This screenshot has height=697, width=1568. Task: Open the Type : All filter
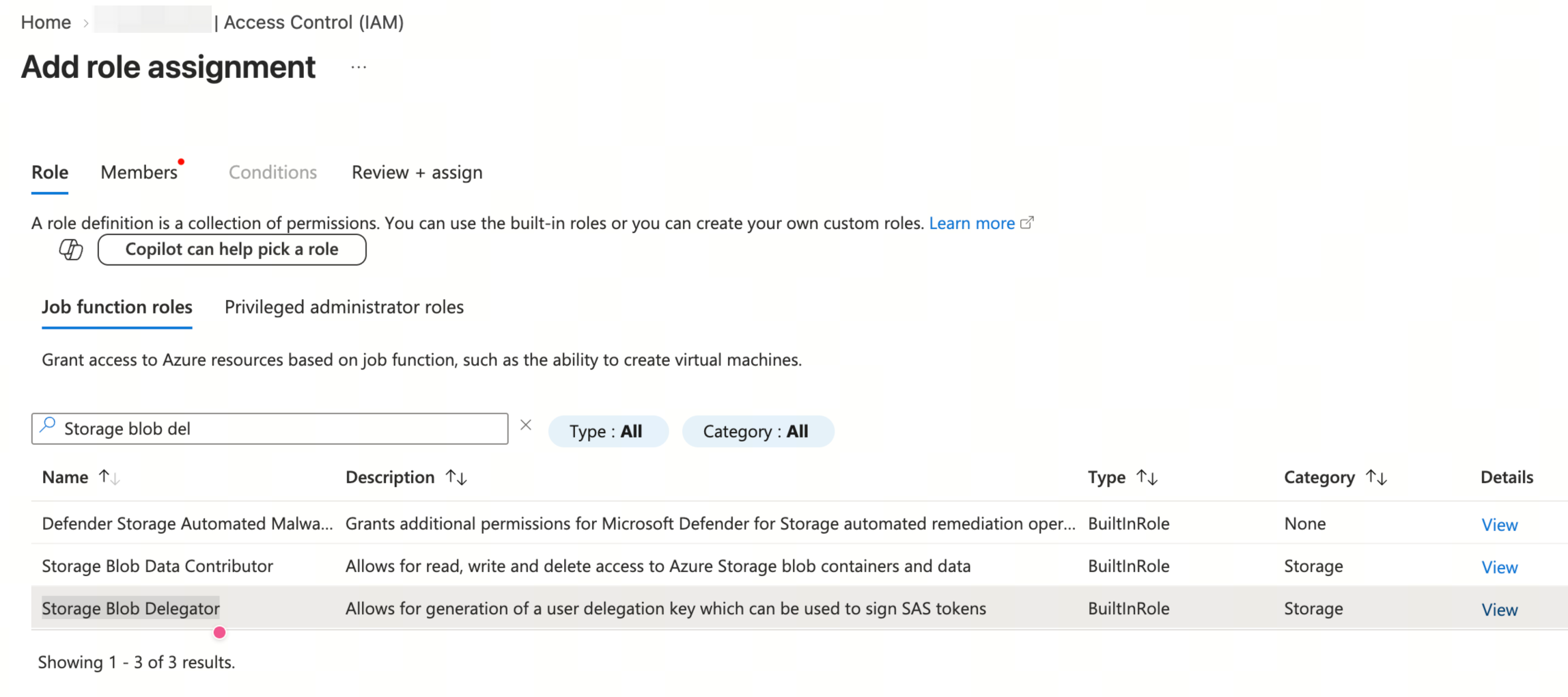[608, 431]
